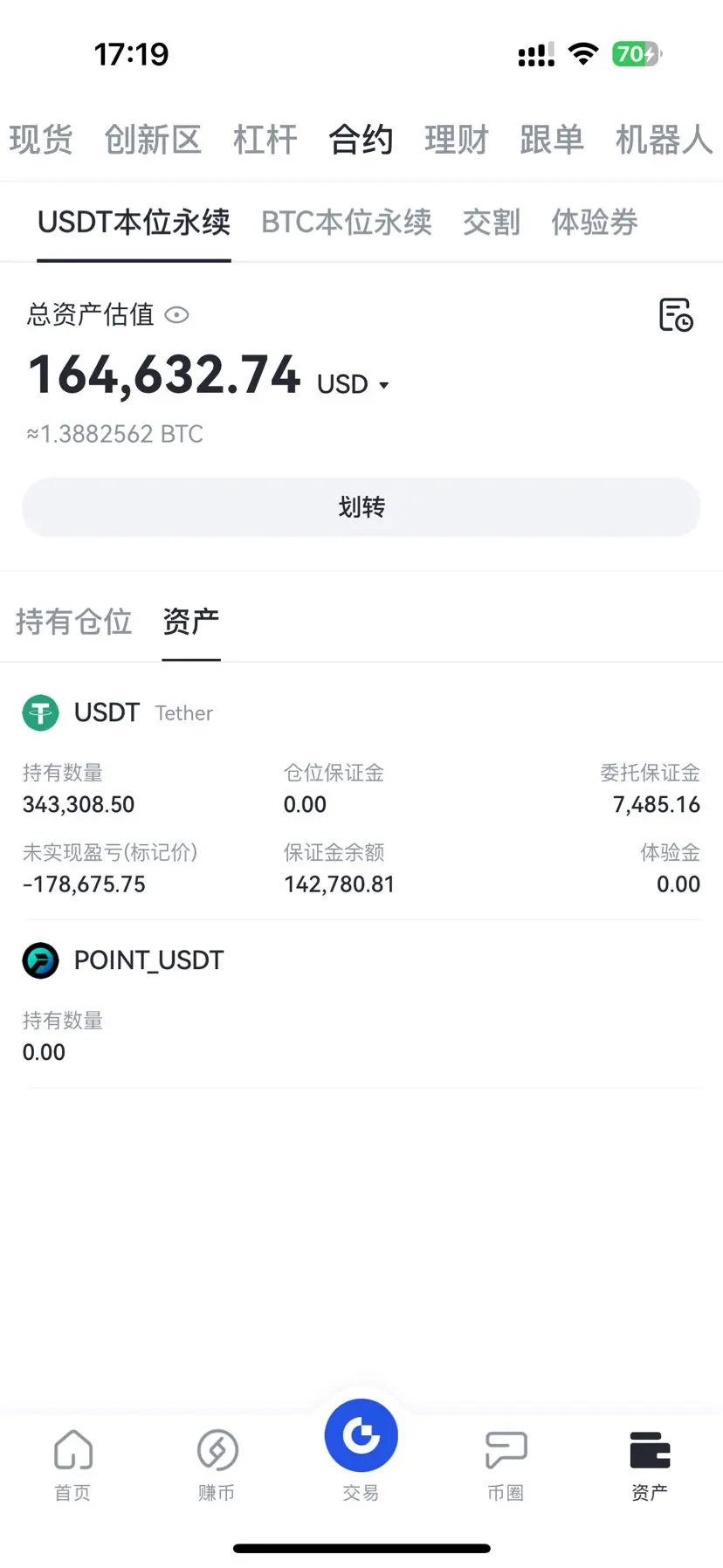The image size is (723, 1568).
Task: Open the history records icon
Action: (676, 315)
